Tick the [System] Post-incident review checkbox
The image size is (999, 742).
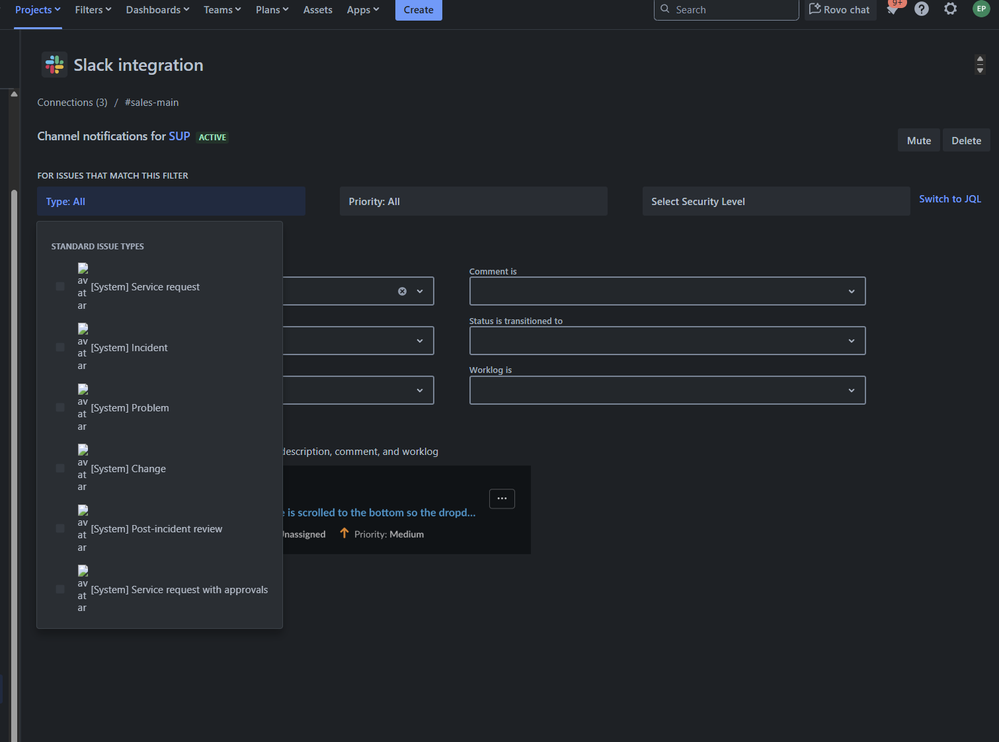(60, 529)
